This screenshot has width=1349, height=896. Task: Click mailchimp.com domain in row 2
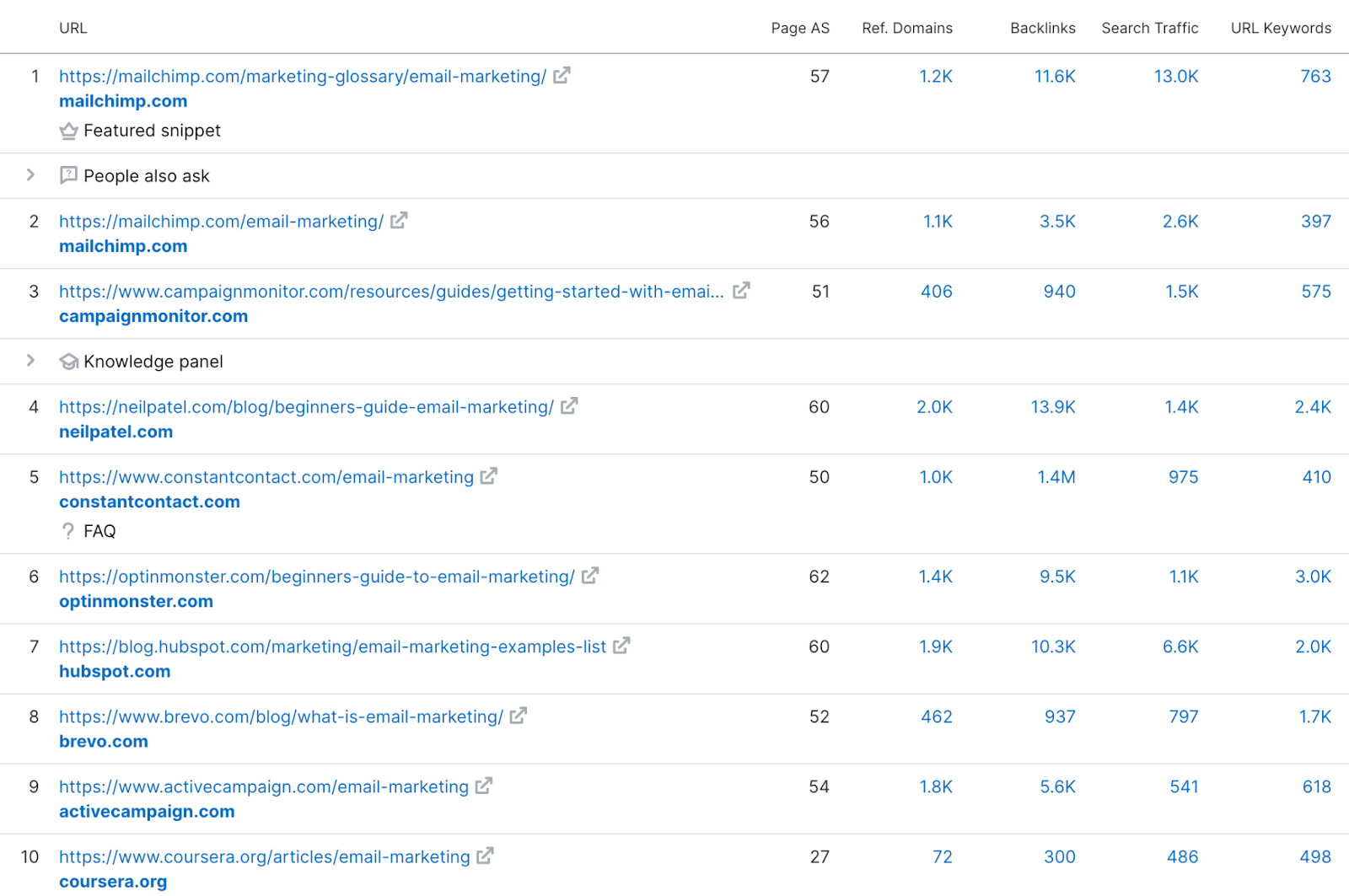123,246
